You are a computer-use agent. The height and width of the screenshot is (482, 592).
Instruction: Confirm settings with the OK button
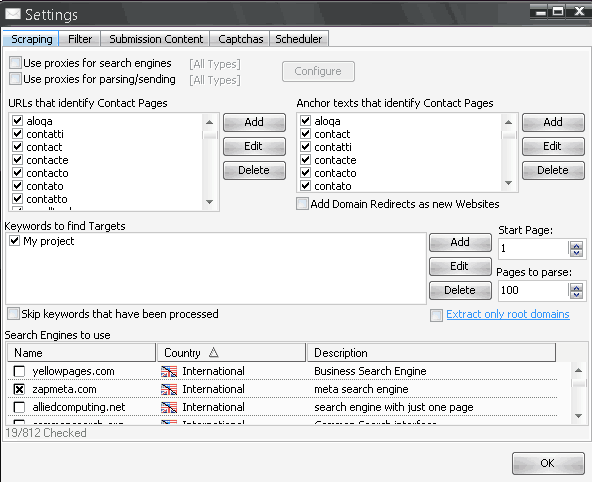point(548,463)
